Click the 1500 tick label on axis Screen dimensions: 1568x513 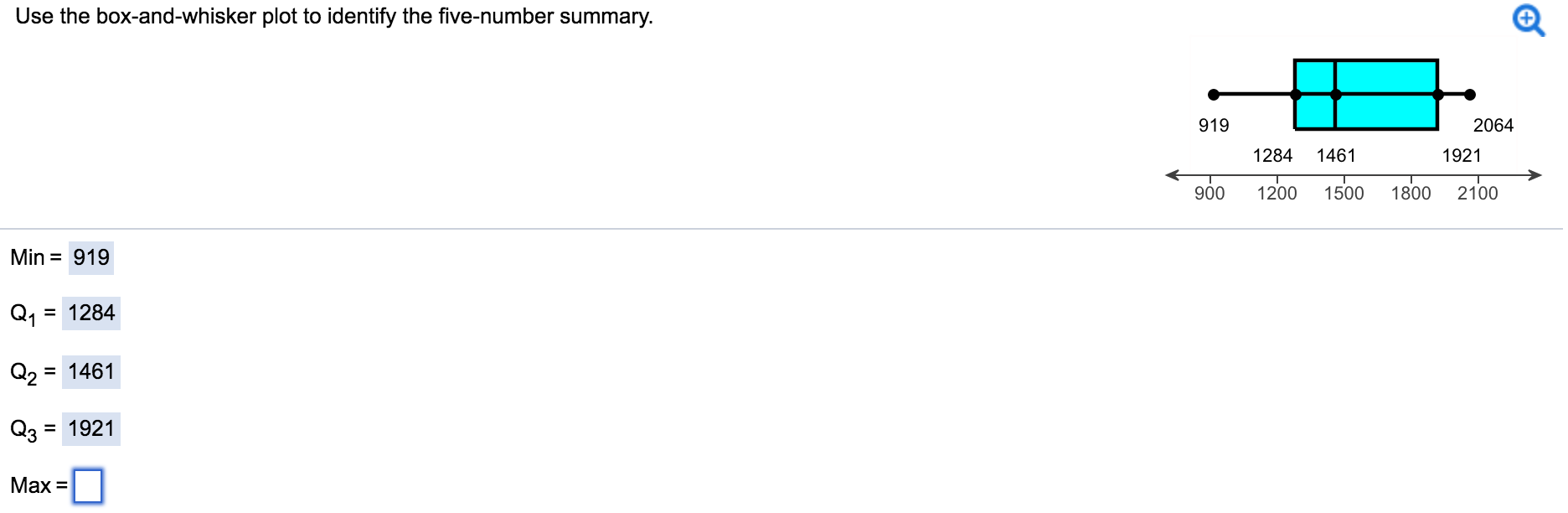point(1344,194)
